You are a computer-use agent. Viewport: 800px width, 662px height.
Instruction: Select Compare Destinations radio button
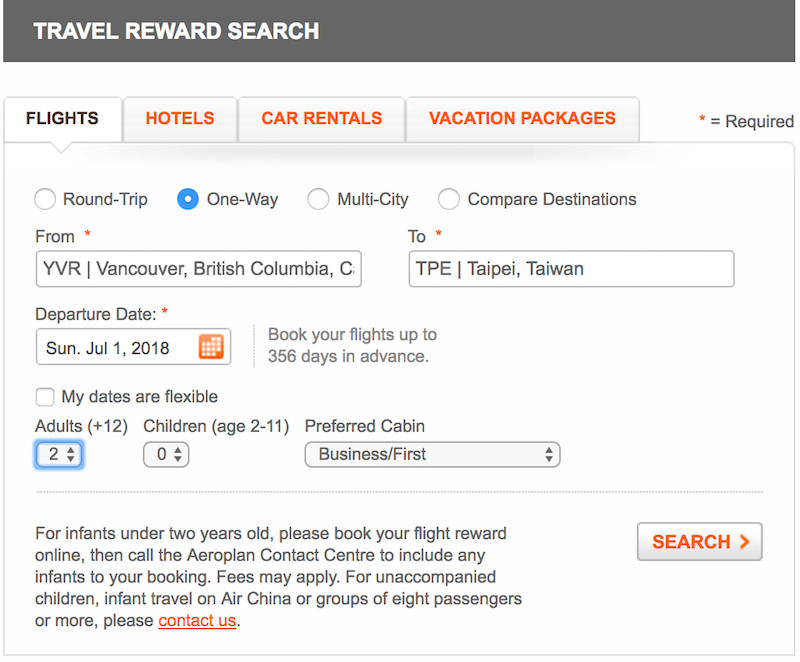tap(449, 199)
